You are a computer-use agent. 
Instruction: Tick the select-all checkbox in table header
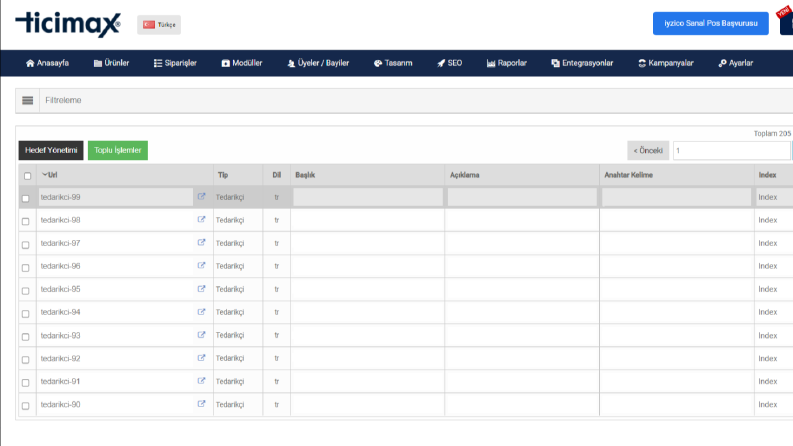(x=27, y=176)
